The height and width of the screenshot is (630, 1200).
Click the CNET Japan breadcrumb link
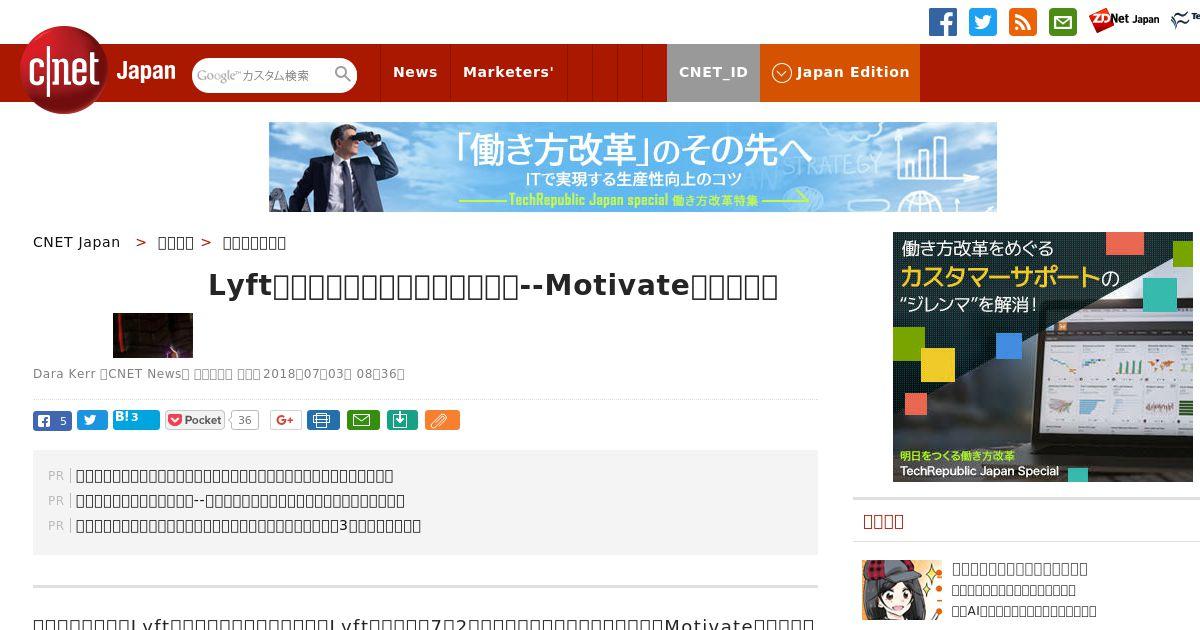[x=76, y=242]
